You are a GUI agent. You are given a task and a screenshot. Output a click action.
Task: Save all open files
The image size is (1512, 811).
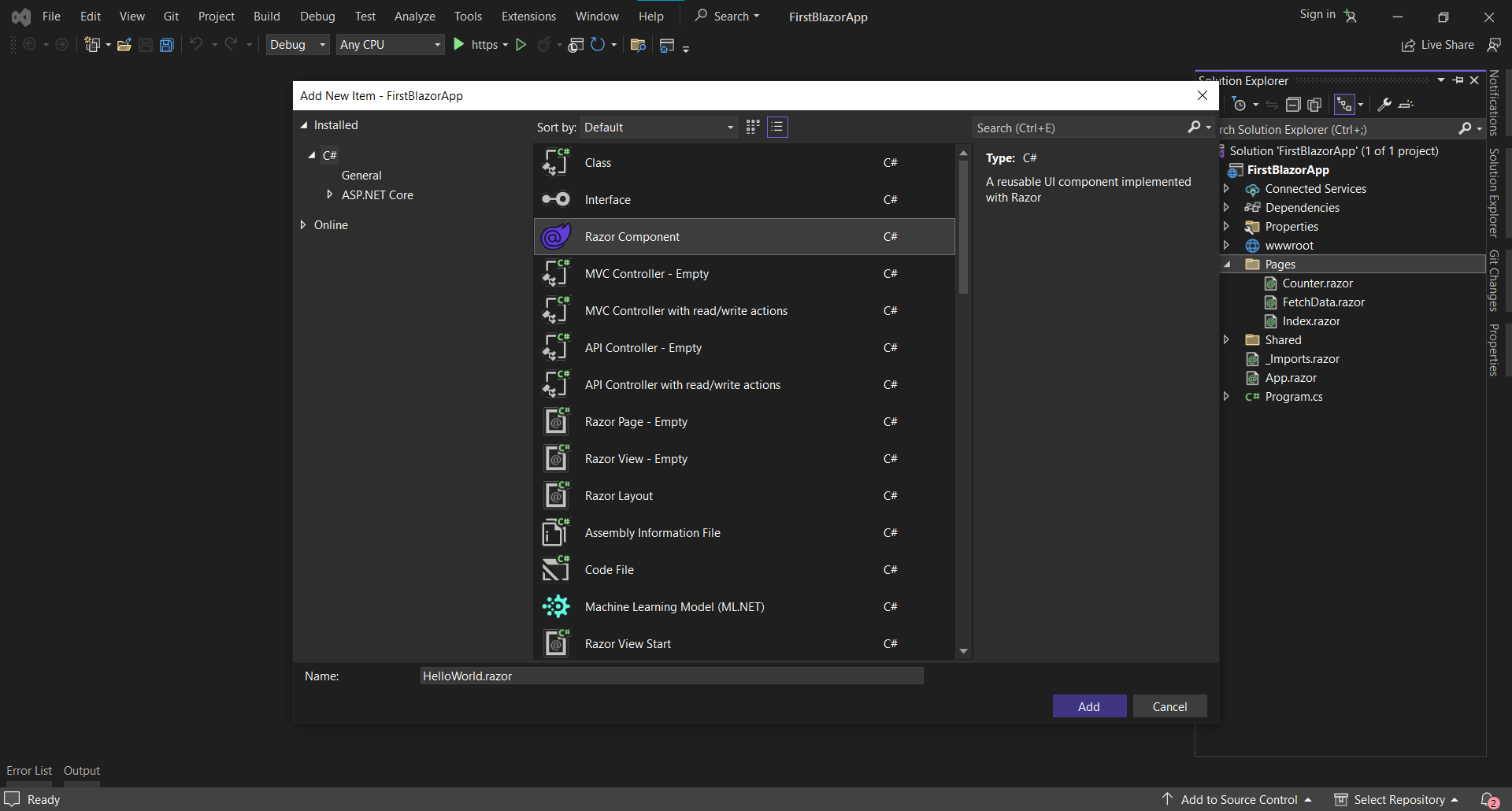coord(167,45)
